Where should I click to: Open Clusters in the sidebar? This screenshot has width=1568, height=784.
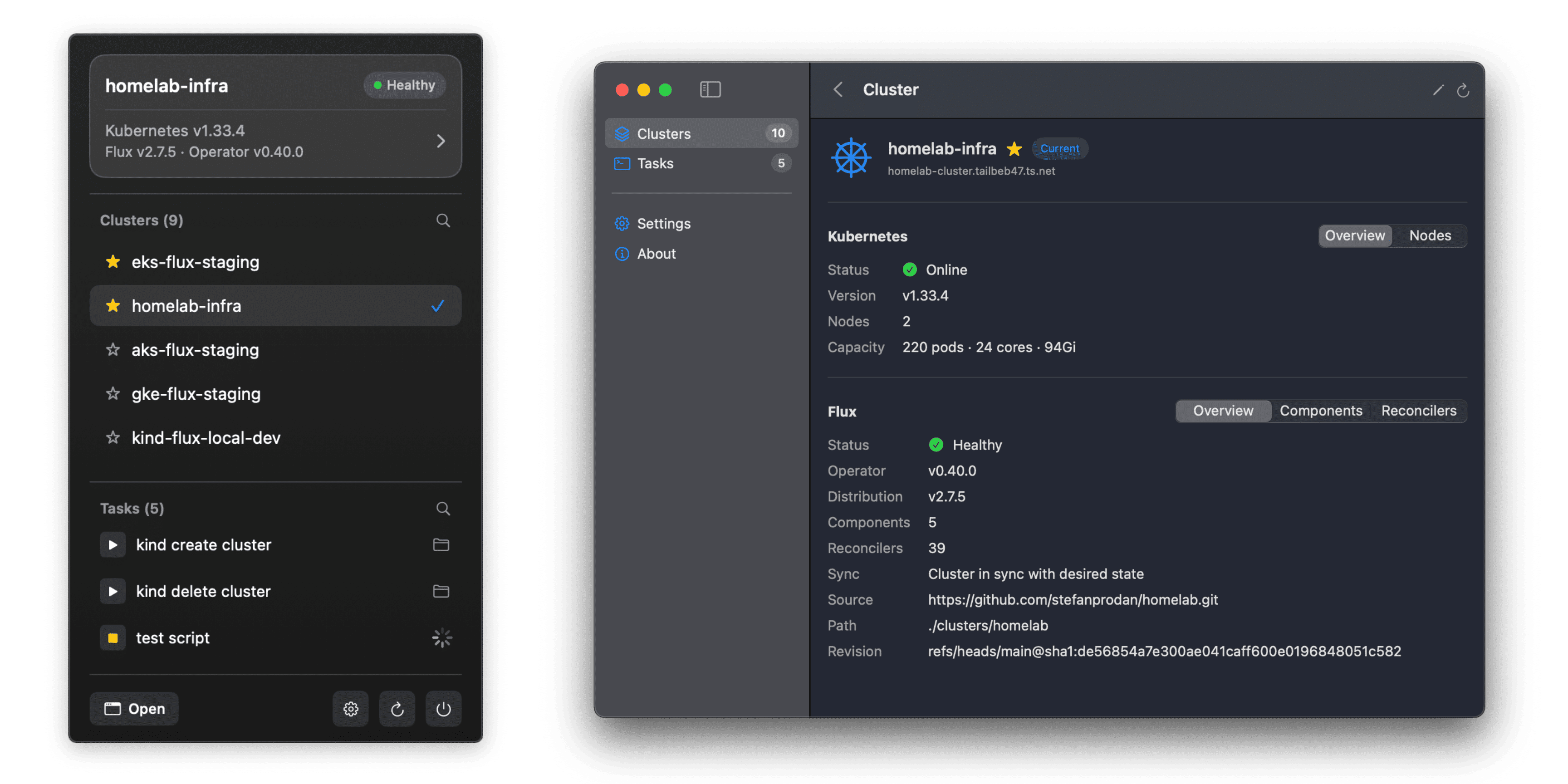coord(701,133)
